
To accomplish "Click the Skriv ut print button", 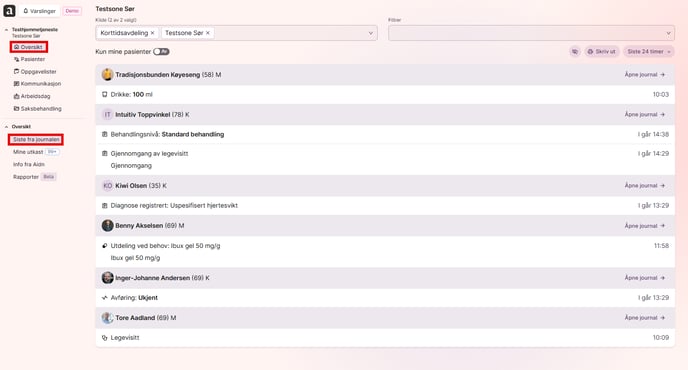I will point(602,51).
